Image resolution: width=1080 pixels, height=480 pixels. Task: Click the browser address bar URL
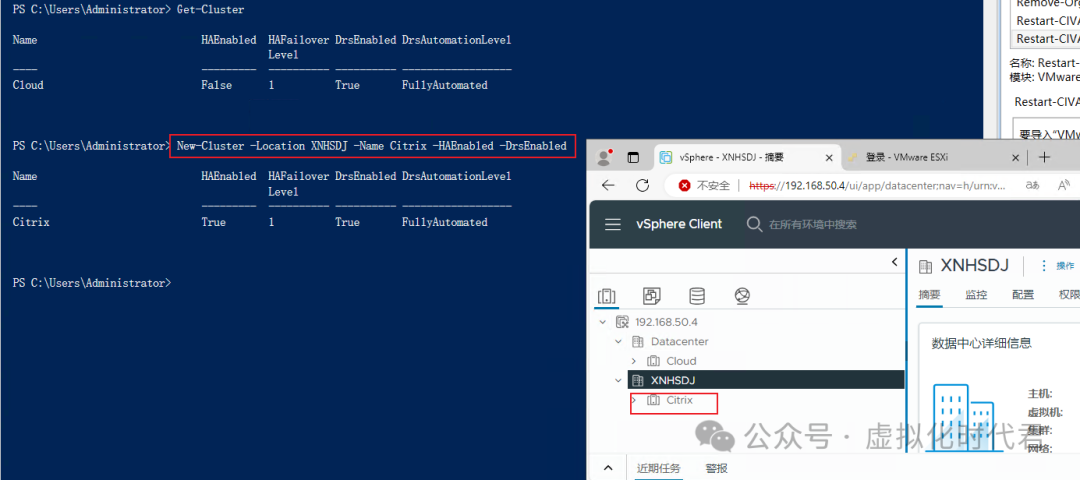(x=878, y=185)
